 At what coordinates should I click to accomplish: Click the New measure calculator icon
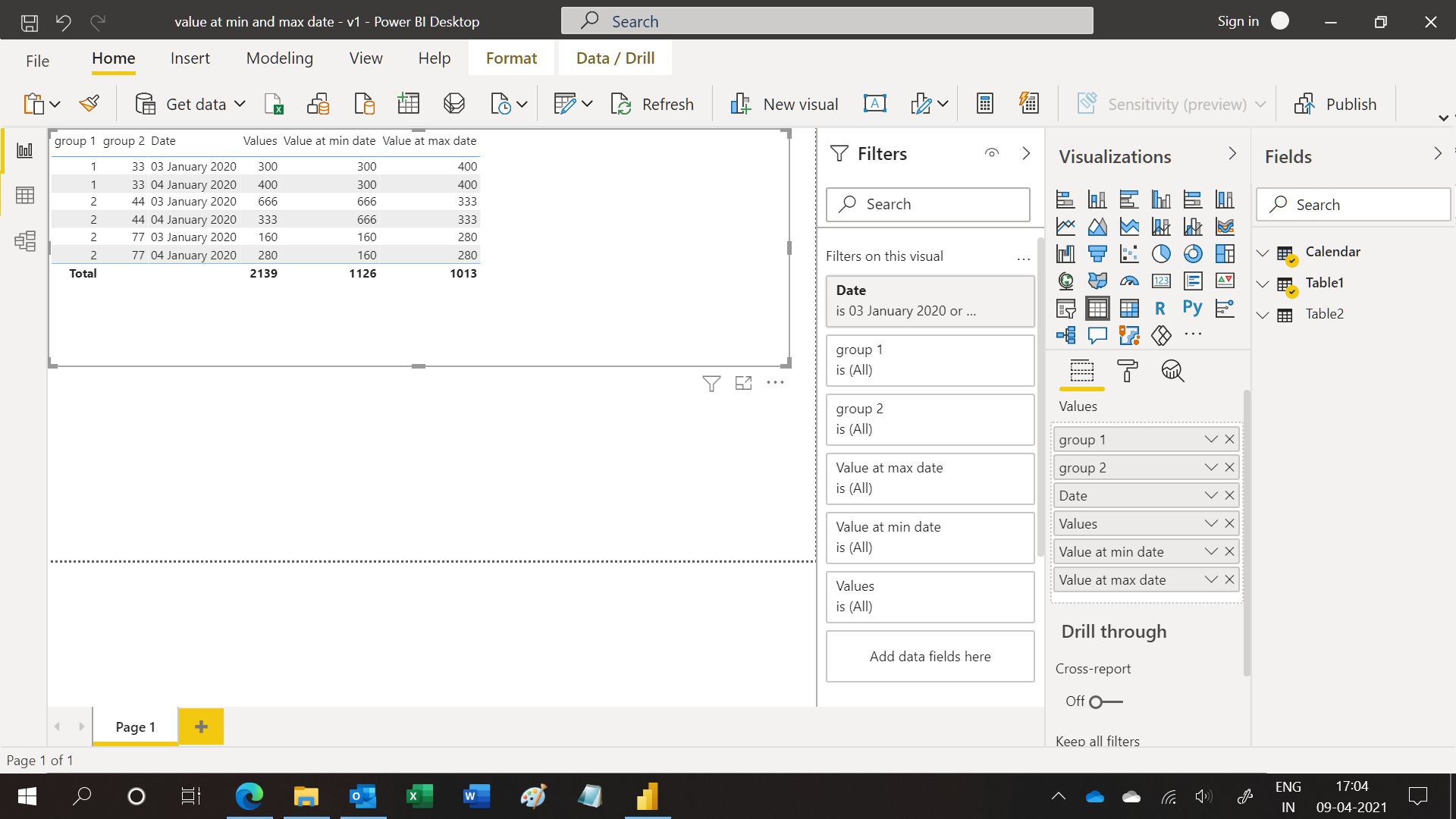(985, 103)
